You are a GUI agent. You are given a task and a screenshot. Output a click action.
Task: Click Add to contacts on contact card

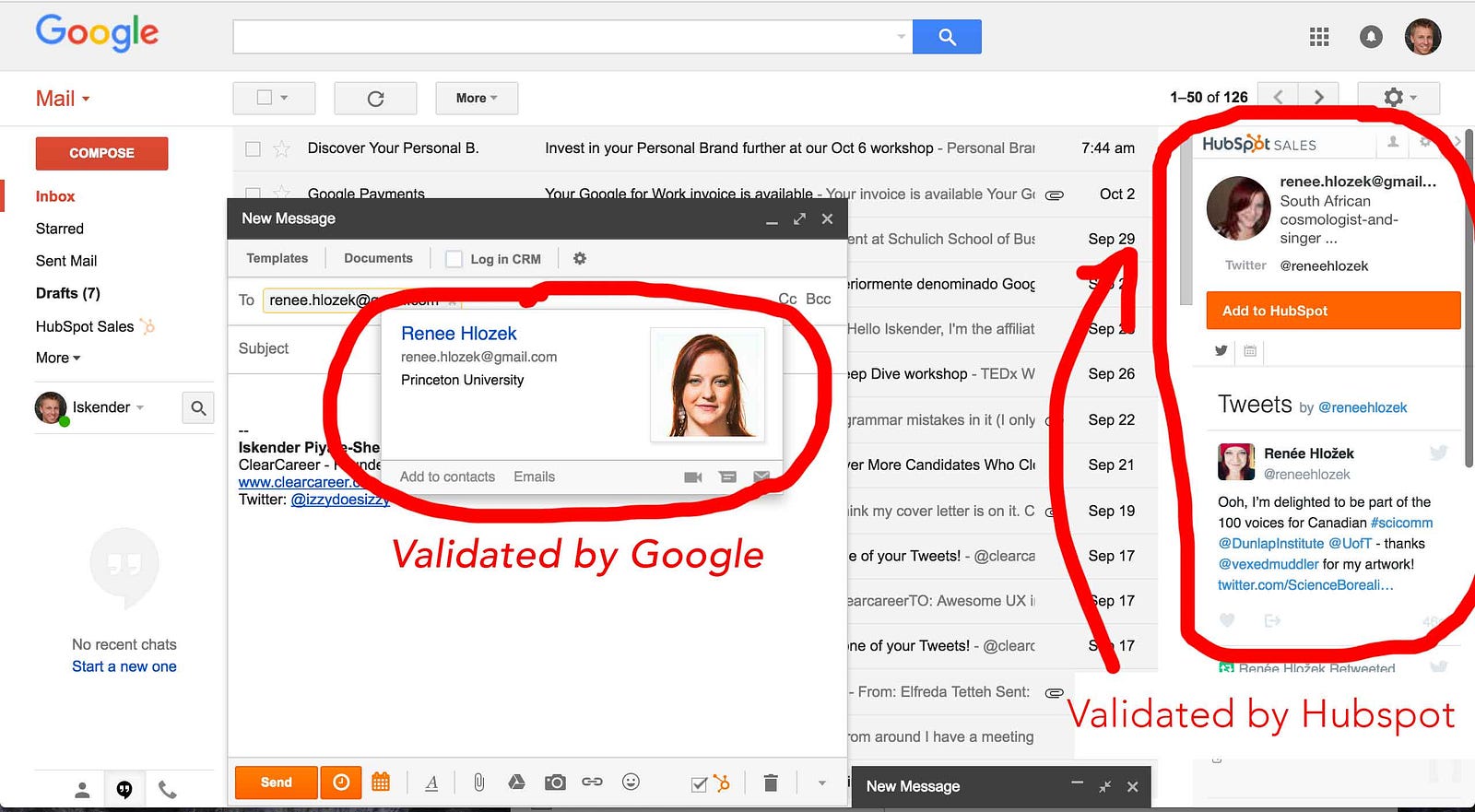coord(447,477)
